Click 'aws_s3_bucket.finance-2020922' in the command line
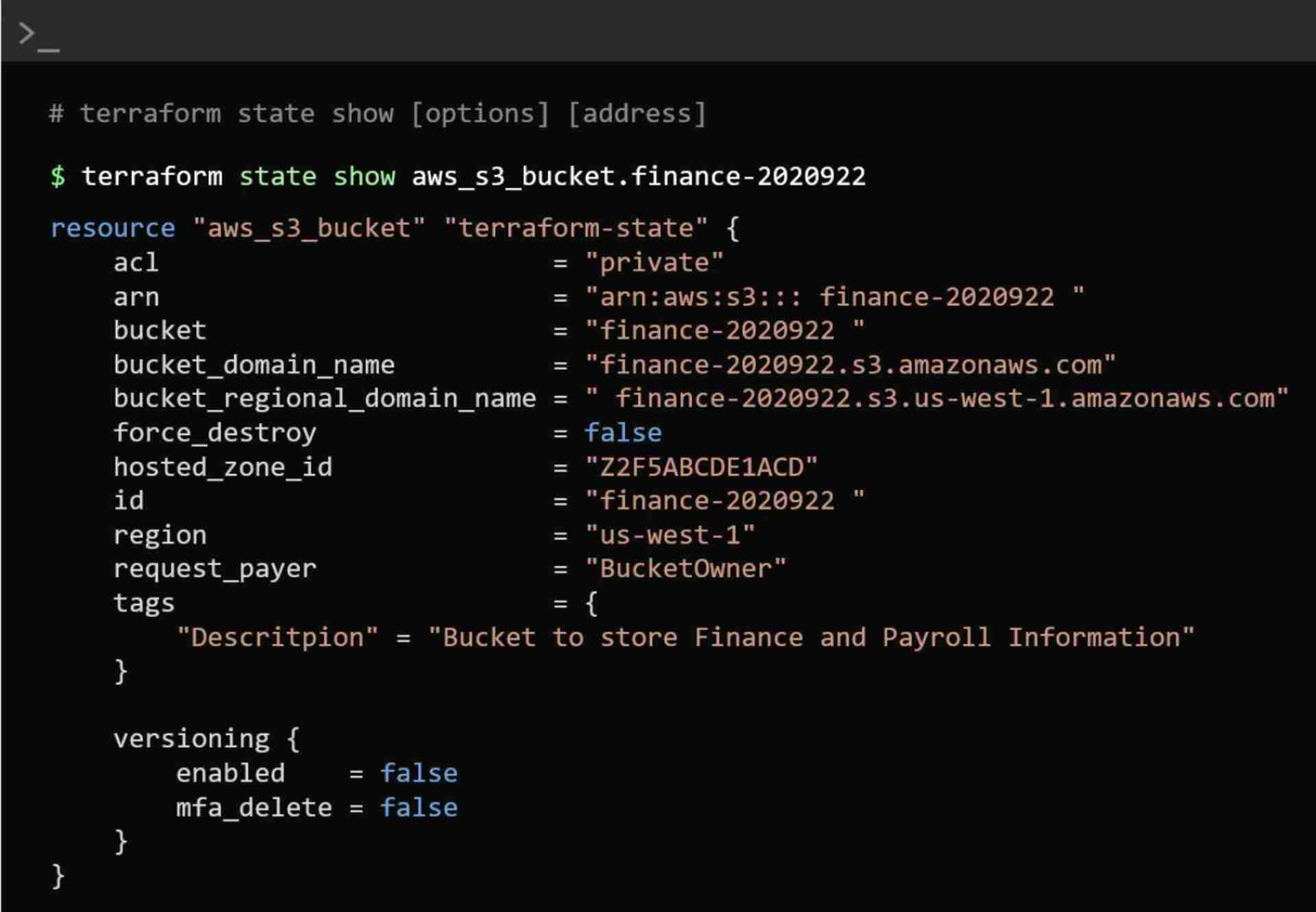Viewport: 1316px width, 912px height. 639,177
